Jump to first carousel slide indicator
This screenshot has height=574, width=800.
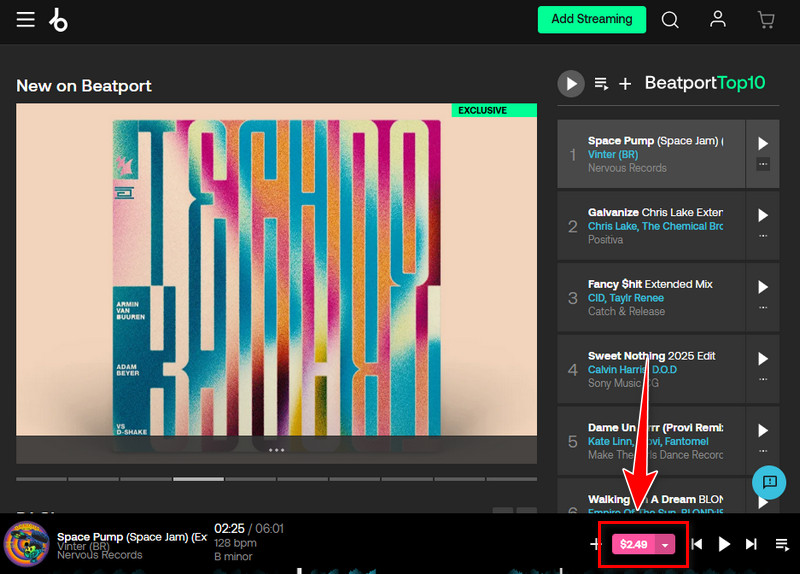(x=41, y=479)
